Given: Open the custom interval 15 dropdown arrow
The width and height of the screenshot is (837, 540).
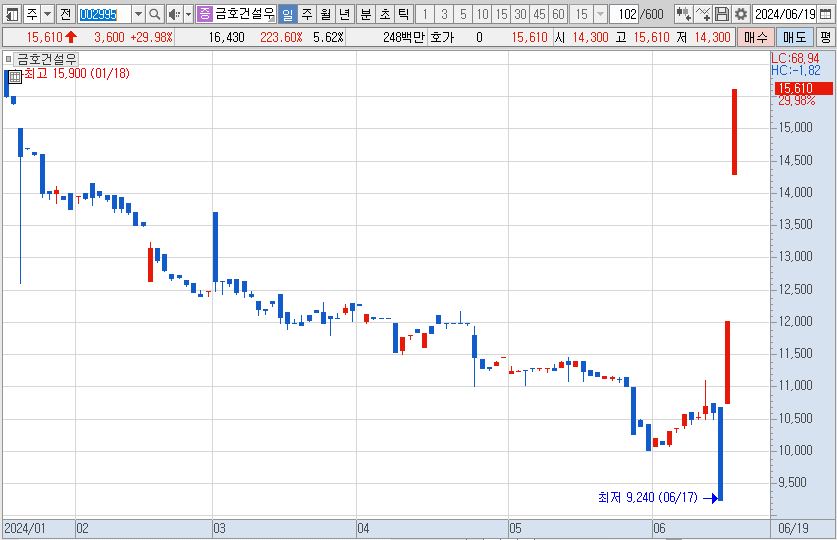Looking at the screenshot, I should tap(601, 14).
